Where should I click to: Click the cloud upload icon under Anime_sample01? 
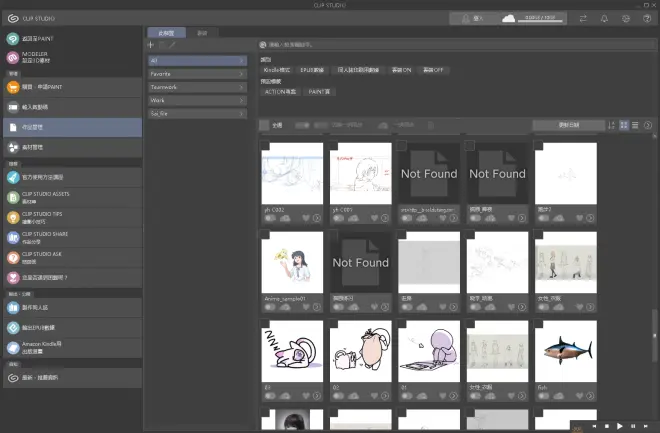(285, 307)
